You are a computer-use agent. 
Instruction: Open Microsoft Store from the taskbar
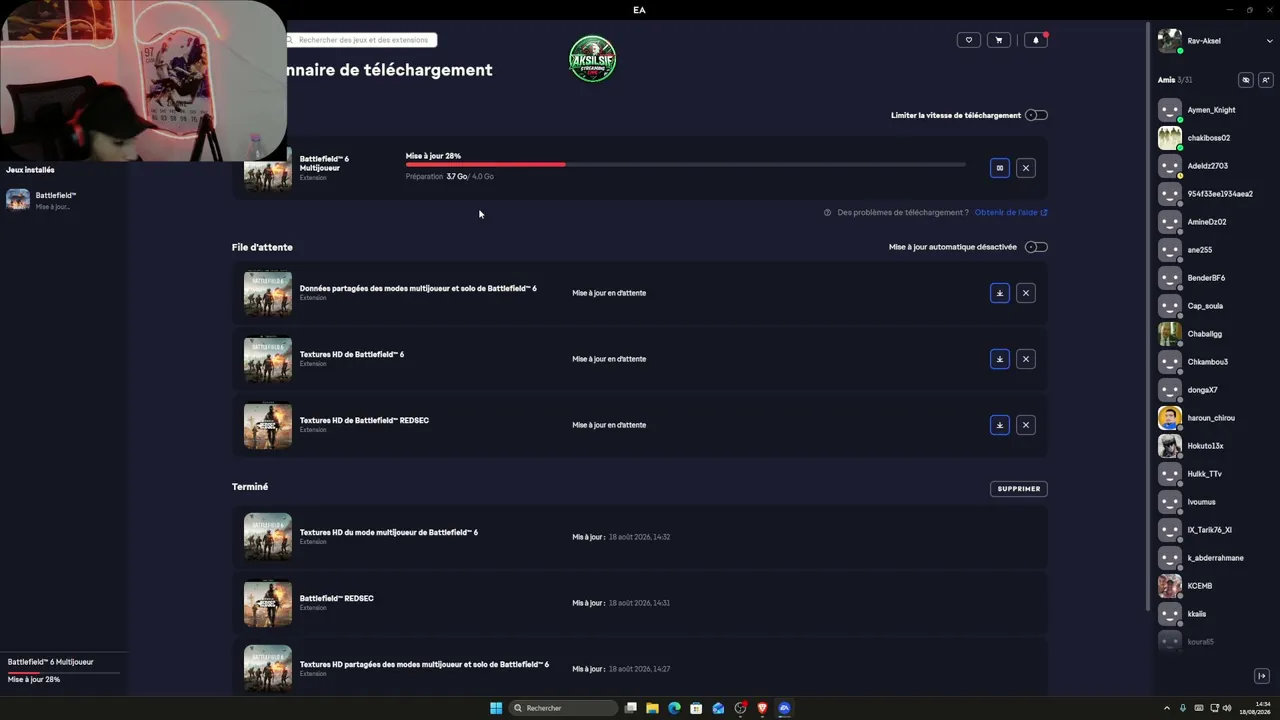[x=696, y=708]
